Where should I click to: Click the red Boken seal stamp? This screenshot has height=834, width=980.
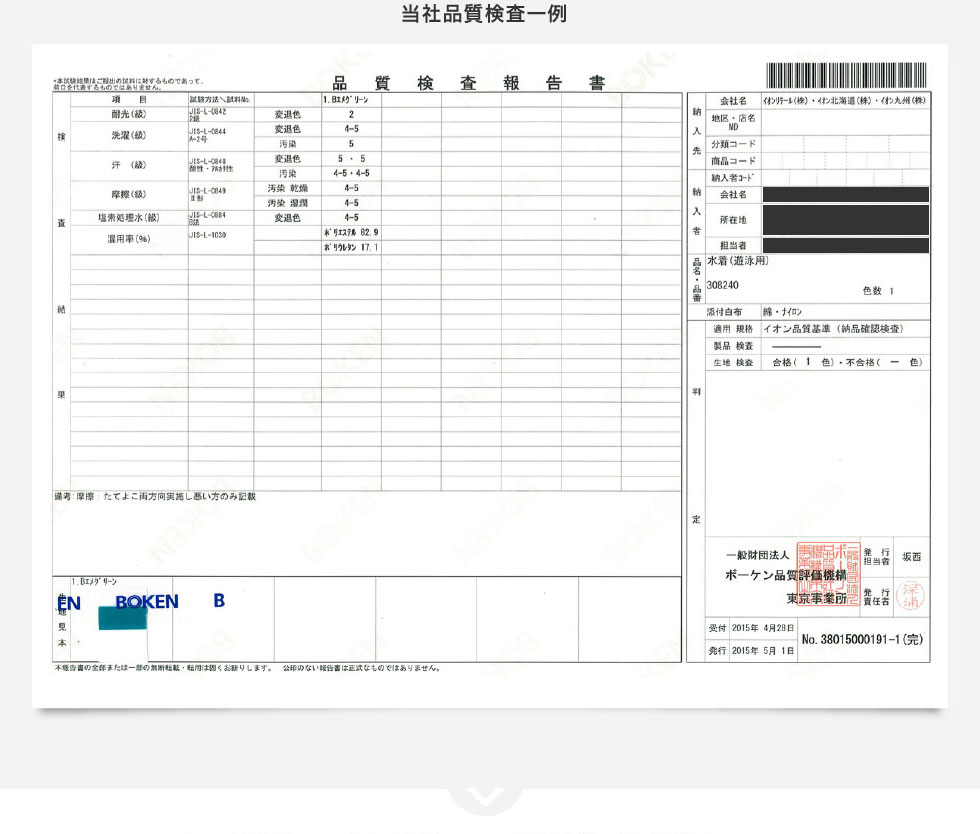pyautogui.click(x=829, y=575)
